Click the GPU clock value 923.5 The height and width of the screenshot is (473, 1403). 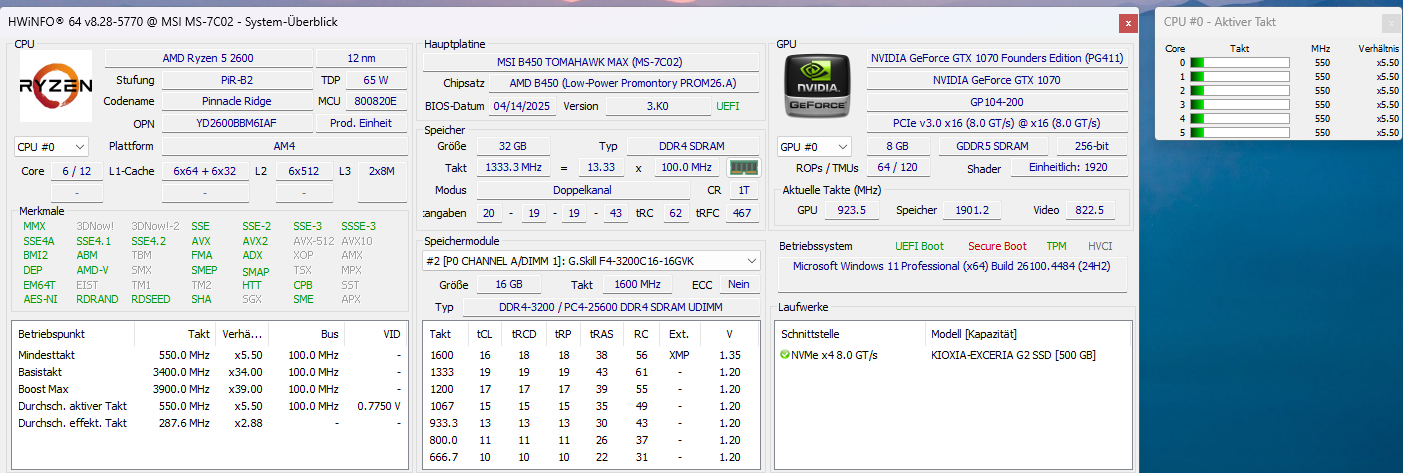tap(851, 210)
